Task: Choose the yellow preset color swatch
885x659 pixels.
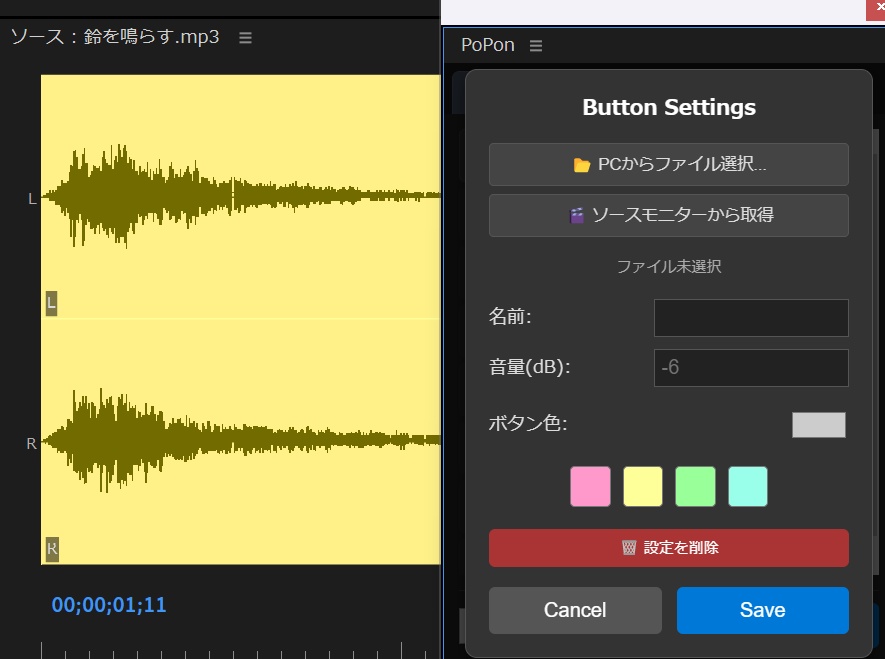Action: click(643, 486)
